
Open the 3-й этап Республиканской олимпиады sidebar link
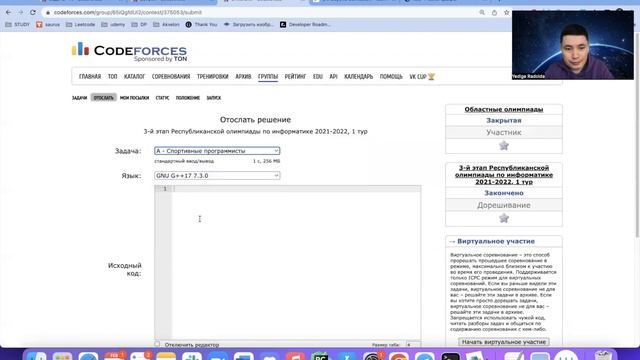tap(504, 175)
